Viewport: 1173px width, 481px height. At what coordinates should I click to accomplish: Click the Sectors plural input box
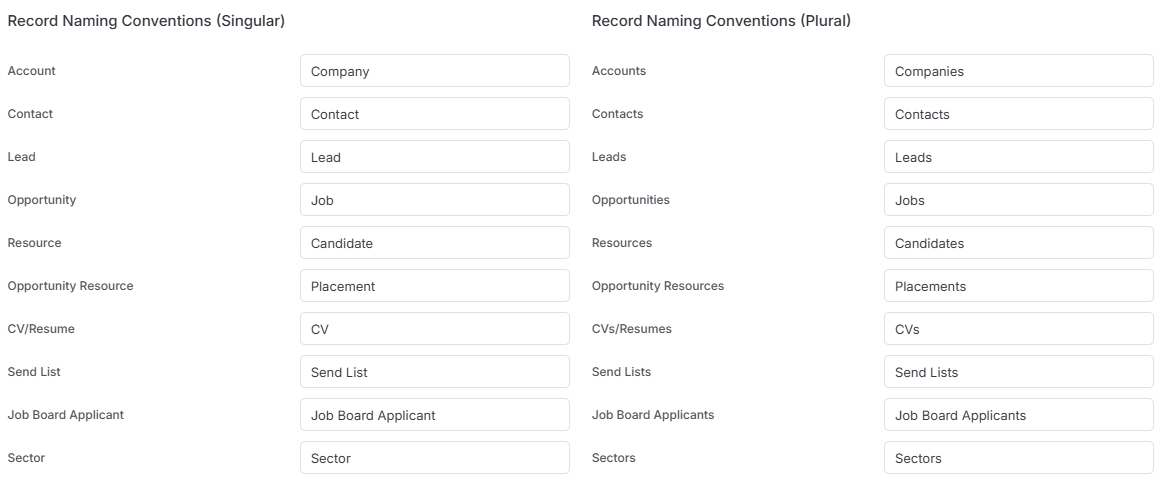click(x=1019, y=458)
